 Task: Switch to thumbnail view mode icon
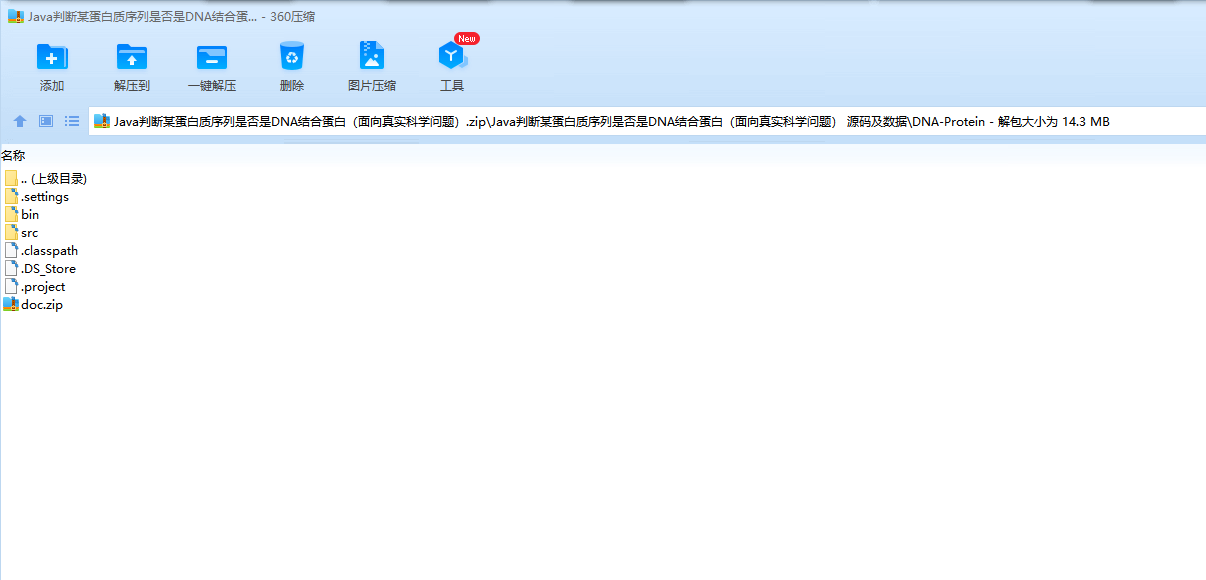(x=46, y=121)
